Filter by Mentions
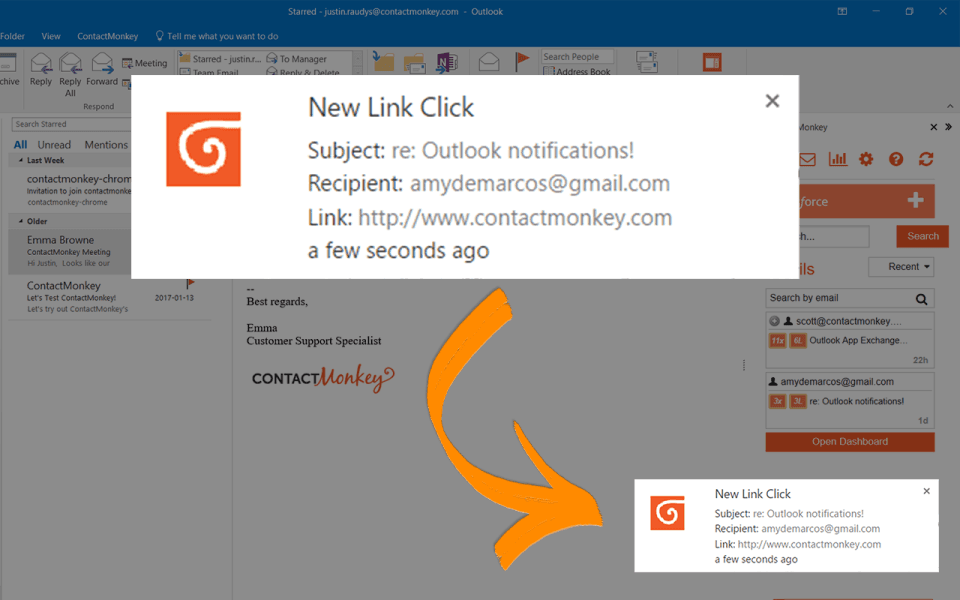 pos(106,144)
